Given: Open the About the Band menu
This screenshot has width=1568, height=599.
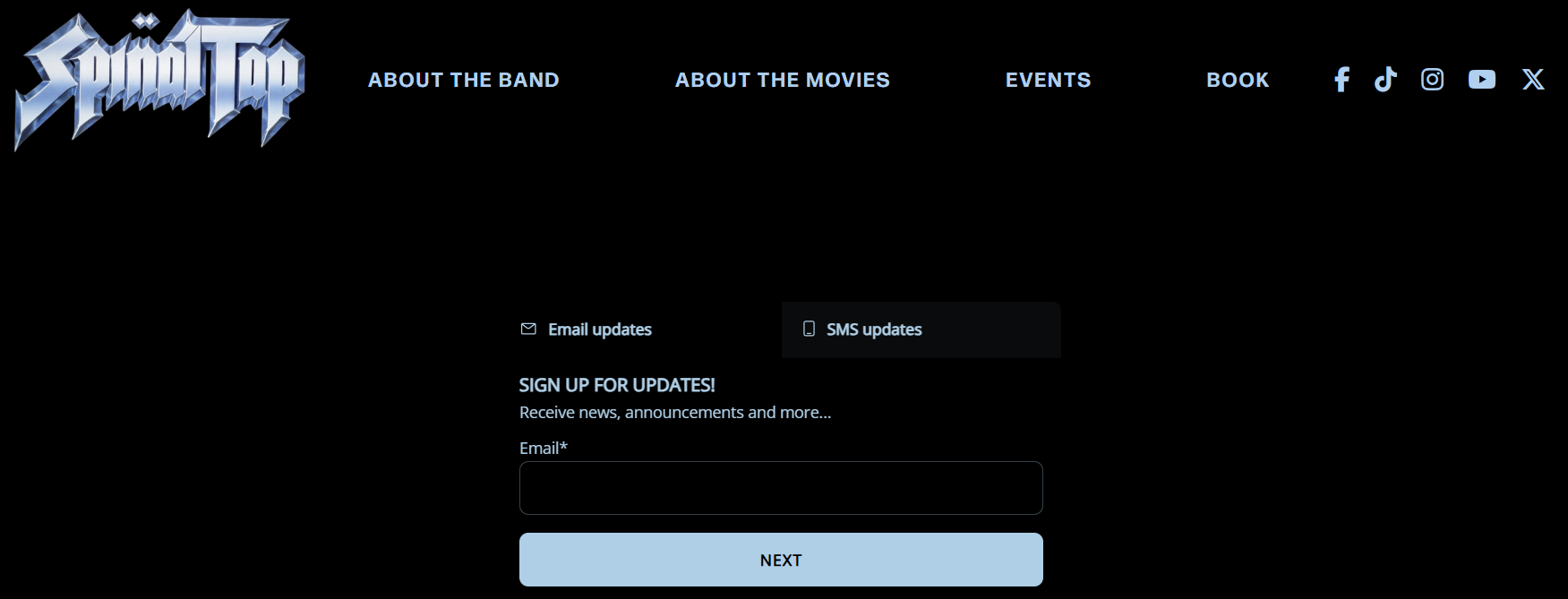Looking at the screenshot, I should click(x=463, y=81).
